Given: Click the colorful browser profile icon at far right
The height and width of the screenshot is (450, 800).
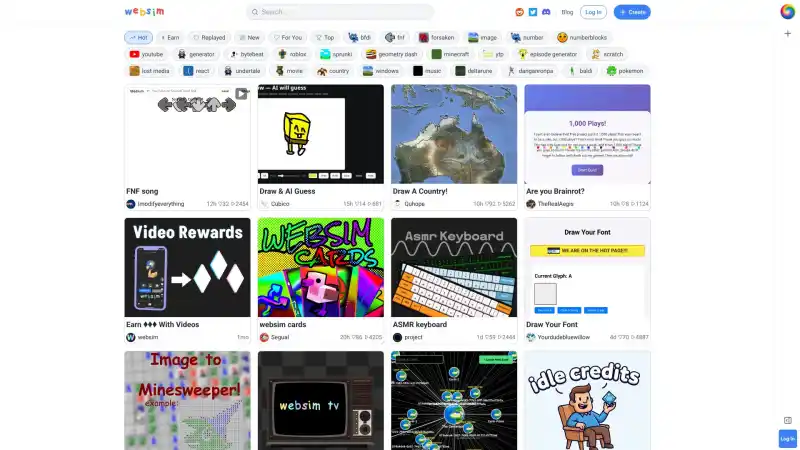Looking at the screenshot, I should (787, 11).
